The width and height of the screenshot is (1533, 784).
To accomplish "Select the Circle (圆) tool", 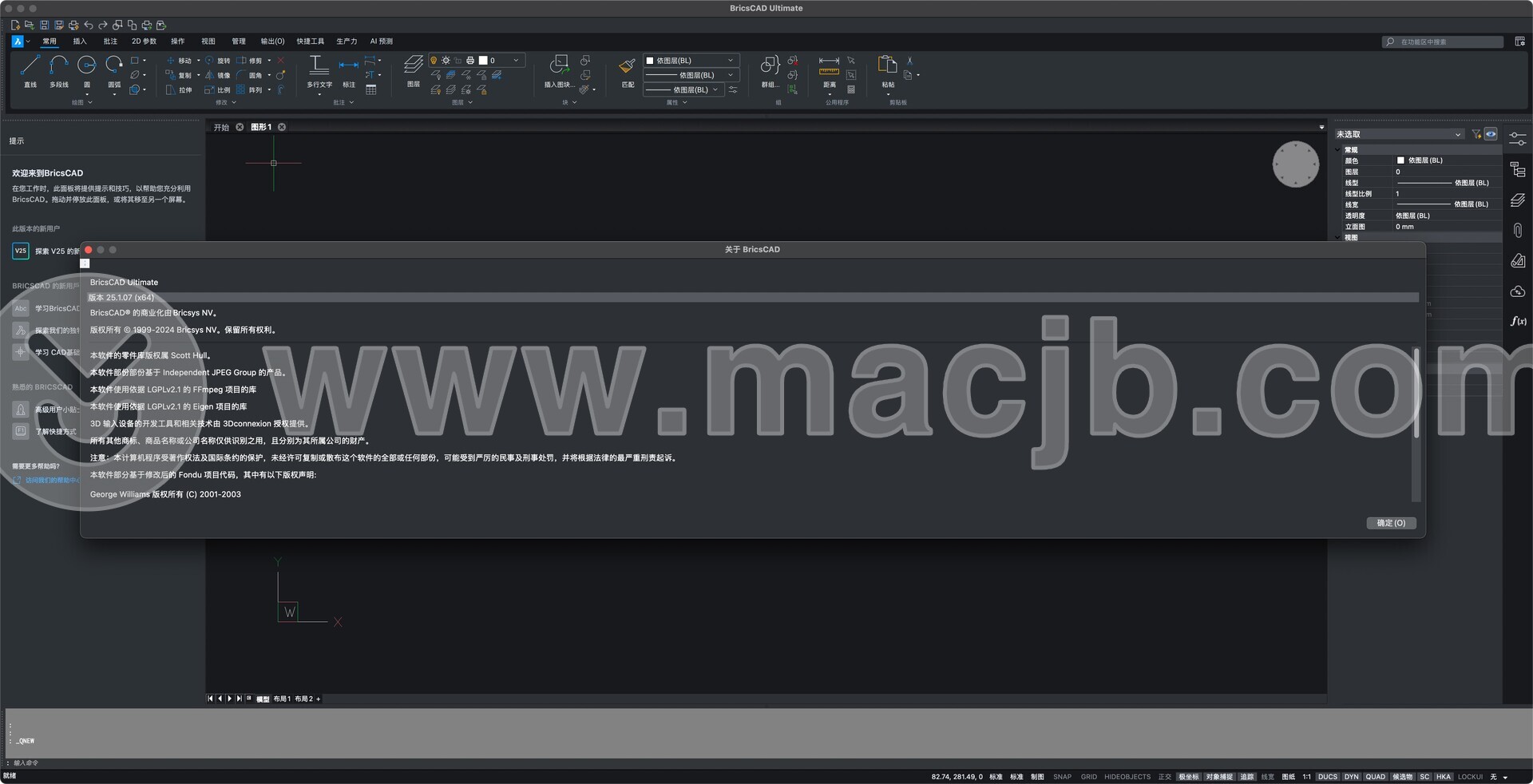I will pyautogui.click(x=86, y=70).
